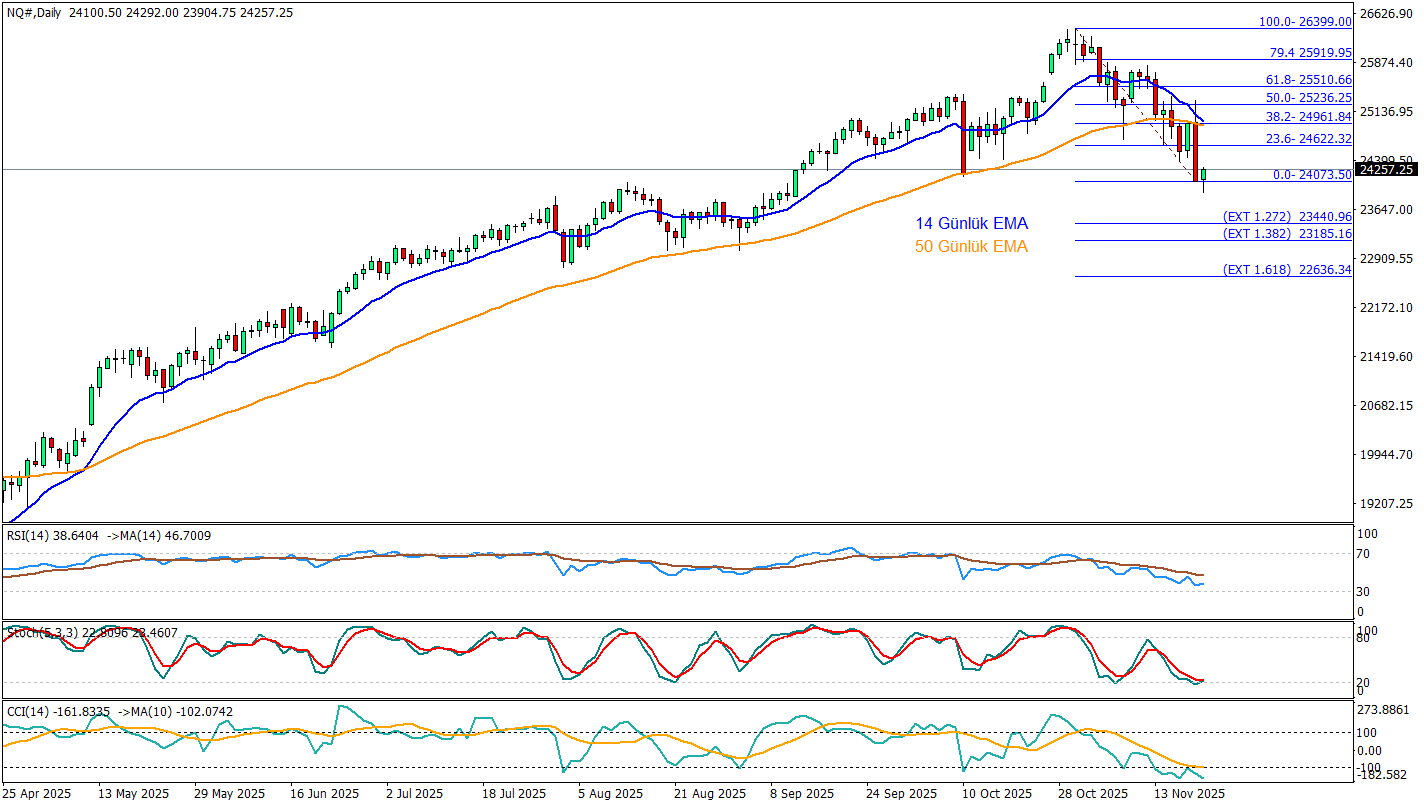Click the 79.4 Fibonacci level label 25919.95

pyautogui.click(x=1299, y=52)
